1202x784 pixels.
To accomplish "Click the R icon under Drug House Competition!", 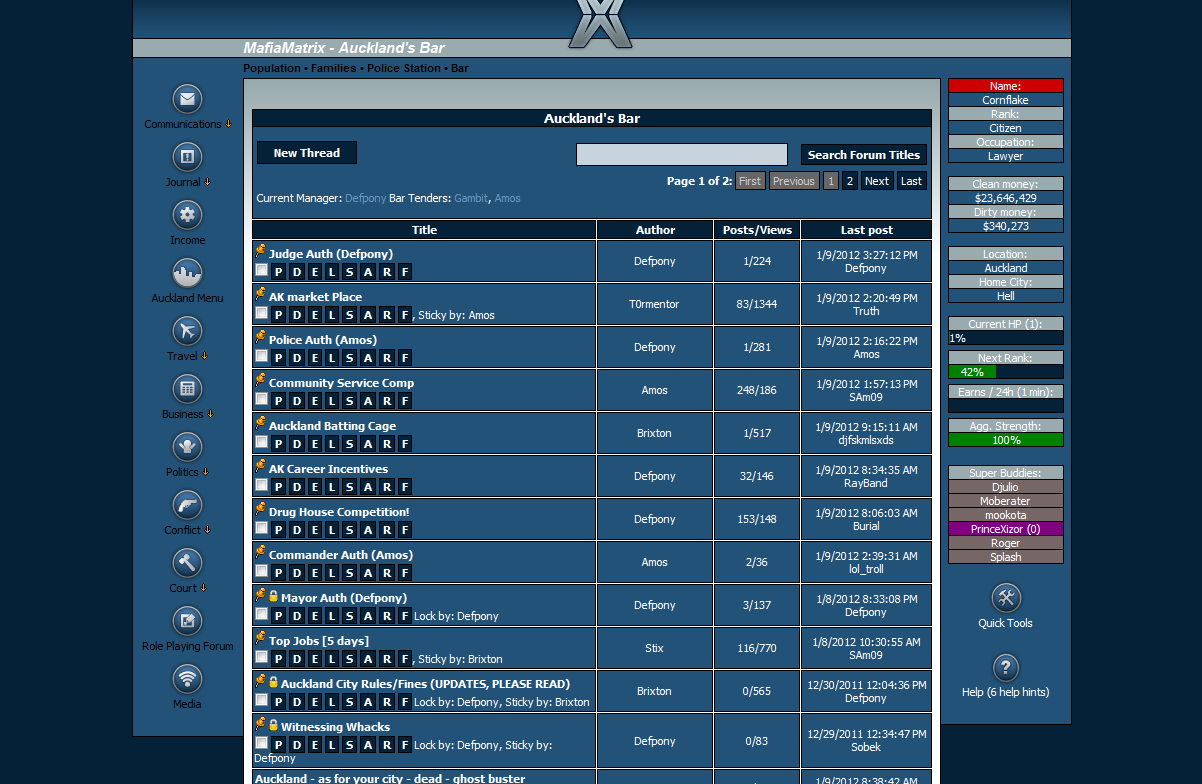I will 387,530.
